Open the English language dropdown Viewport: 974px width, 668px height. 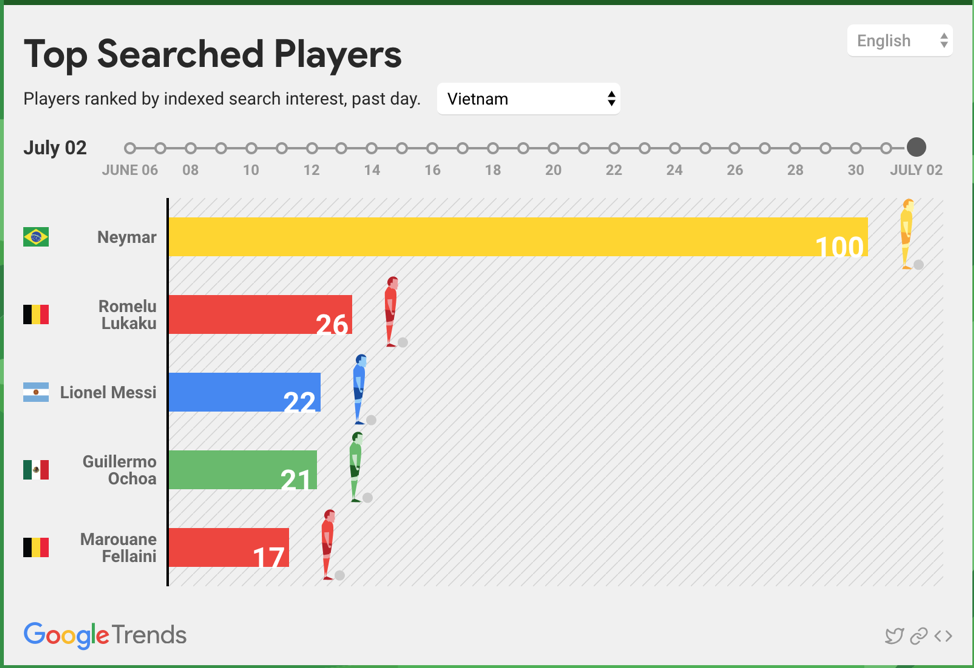click(899, 41)
